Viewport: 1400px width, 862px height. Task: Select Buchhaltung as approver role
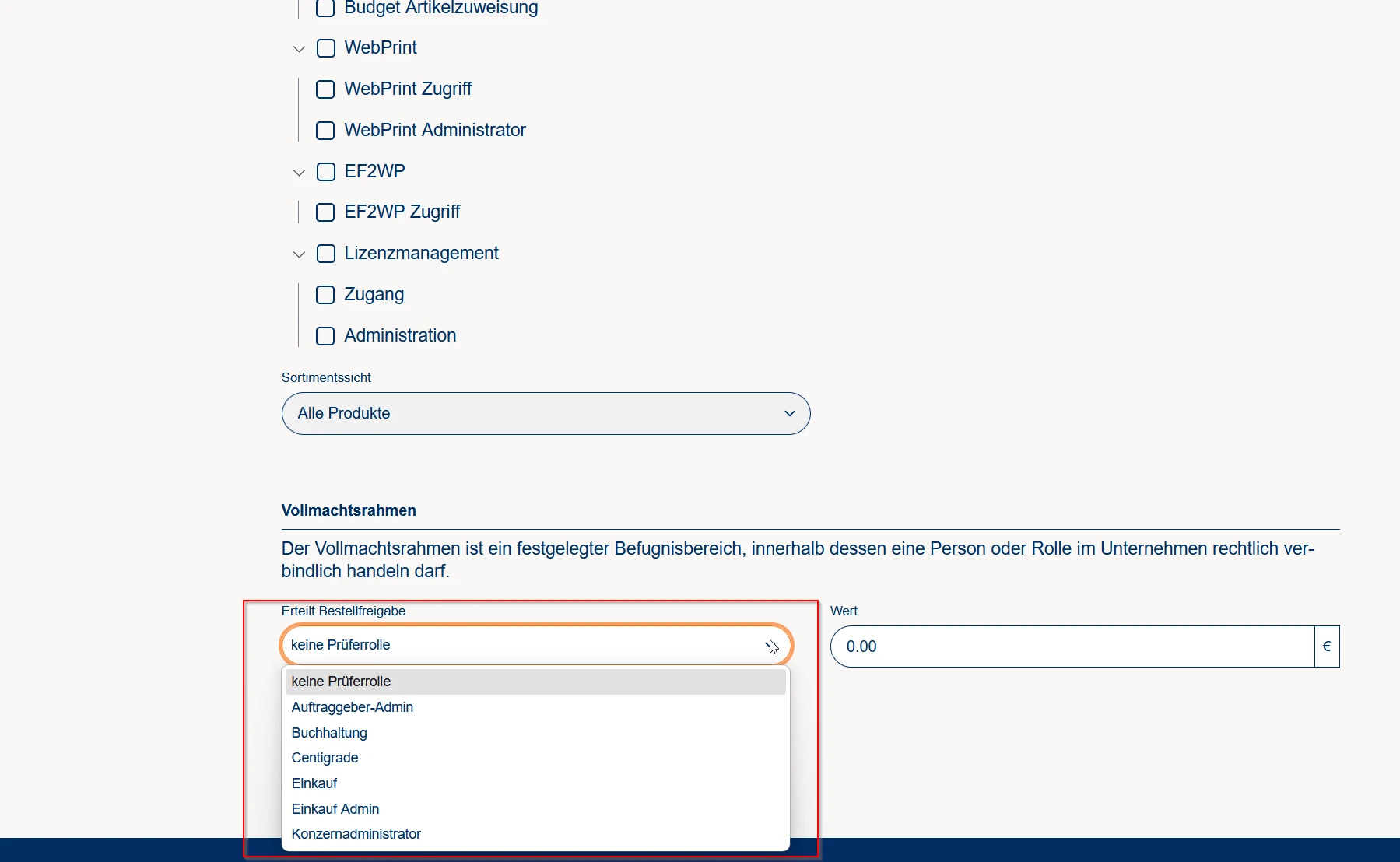point(329,733)
